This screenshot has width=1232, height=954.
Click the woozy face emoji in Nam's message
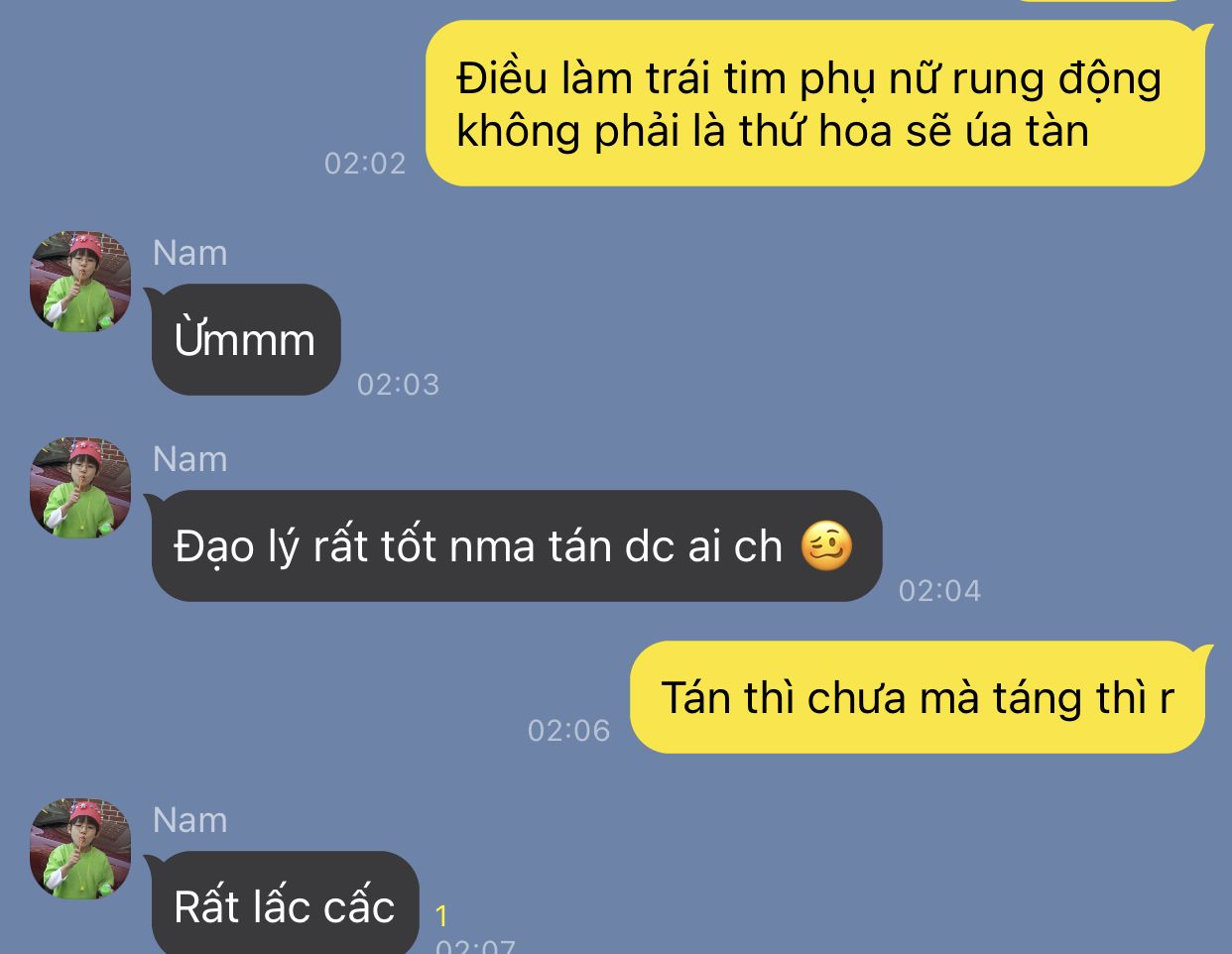[826, 546]
